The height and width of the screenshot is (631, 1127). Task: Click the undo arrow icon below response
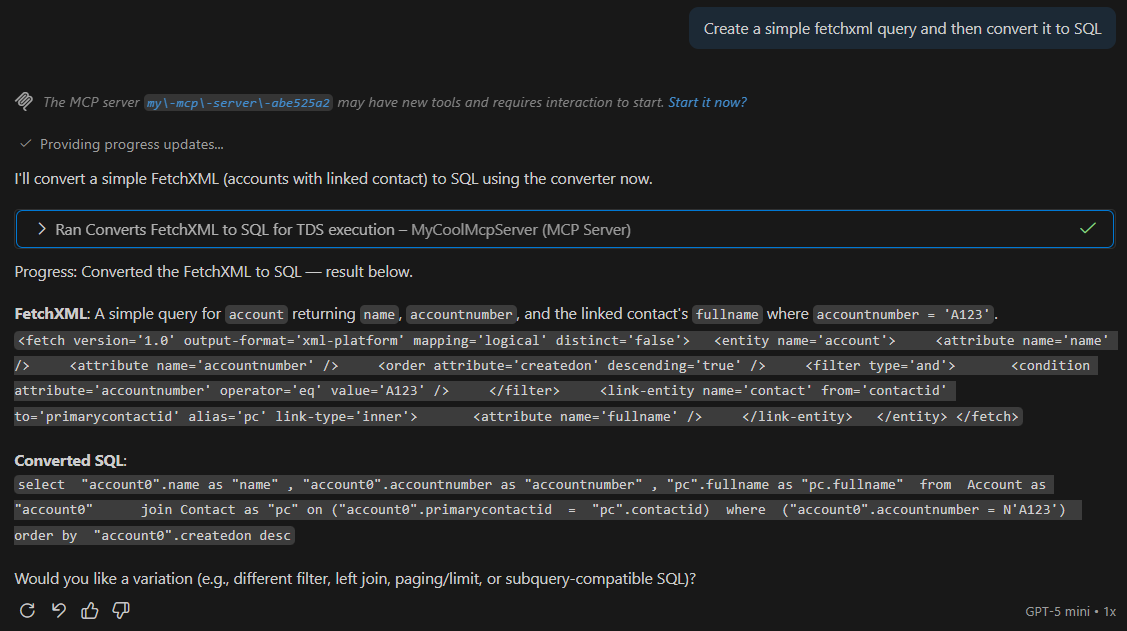click(x=58, y=610)
